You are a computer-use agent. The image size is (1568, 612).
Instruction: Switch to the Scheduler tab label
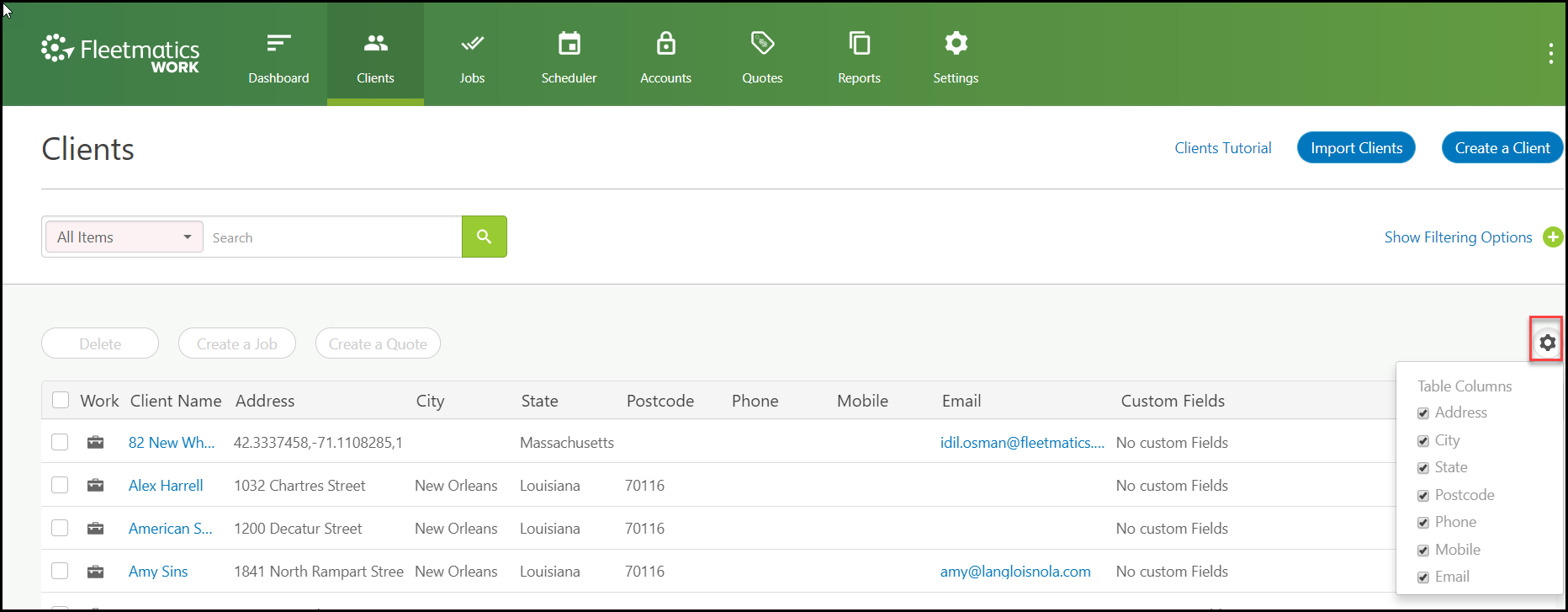(569, 78)
